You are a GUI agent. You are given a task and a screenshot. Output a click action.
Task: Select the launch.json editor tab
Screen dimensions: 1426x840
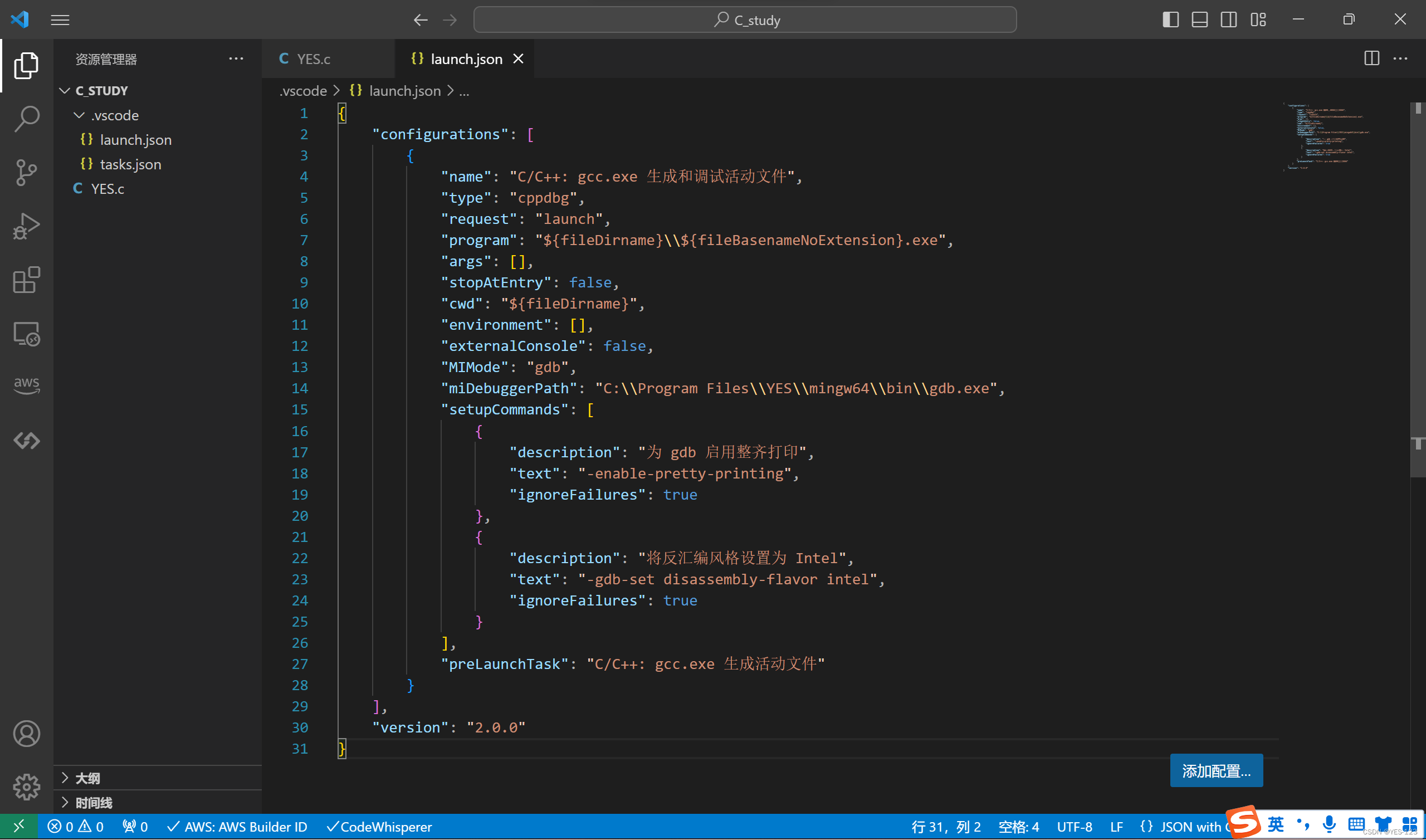[466, 59]
